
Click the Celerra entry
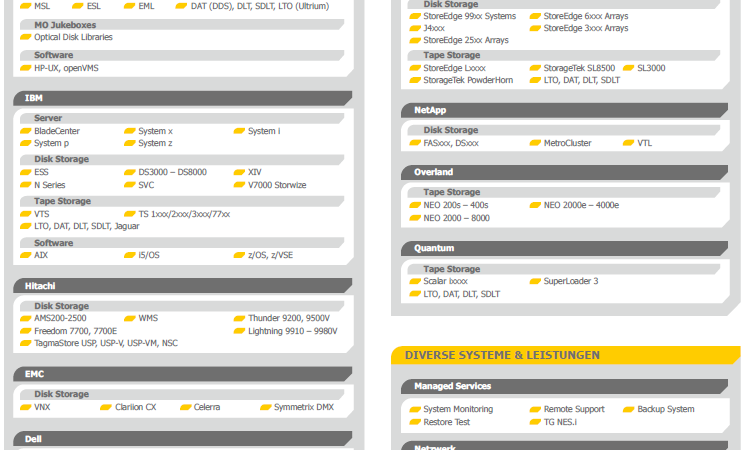(x=207, y=407)
